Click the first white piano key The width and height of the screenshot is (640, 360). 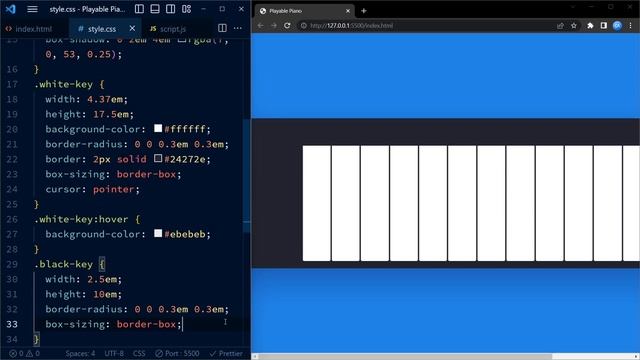coord(316,203)
